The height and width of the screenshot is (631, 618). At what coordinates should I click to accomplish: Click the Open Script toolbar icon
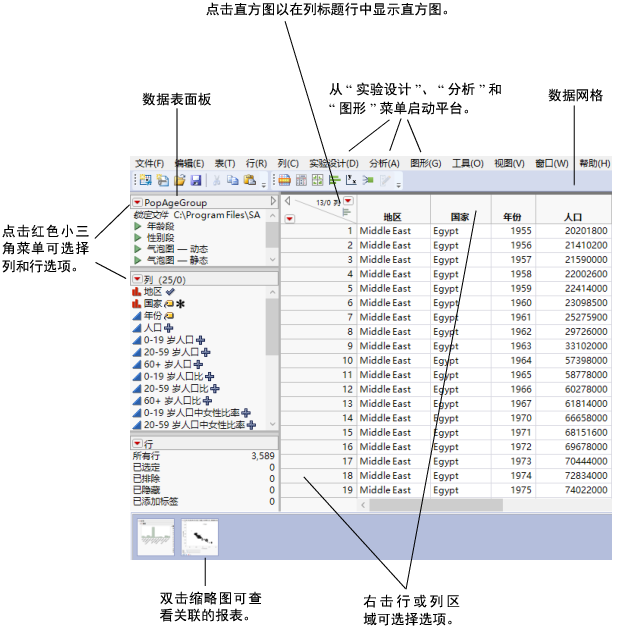(163, 180)
